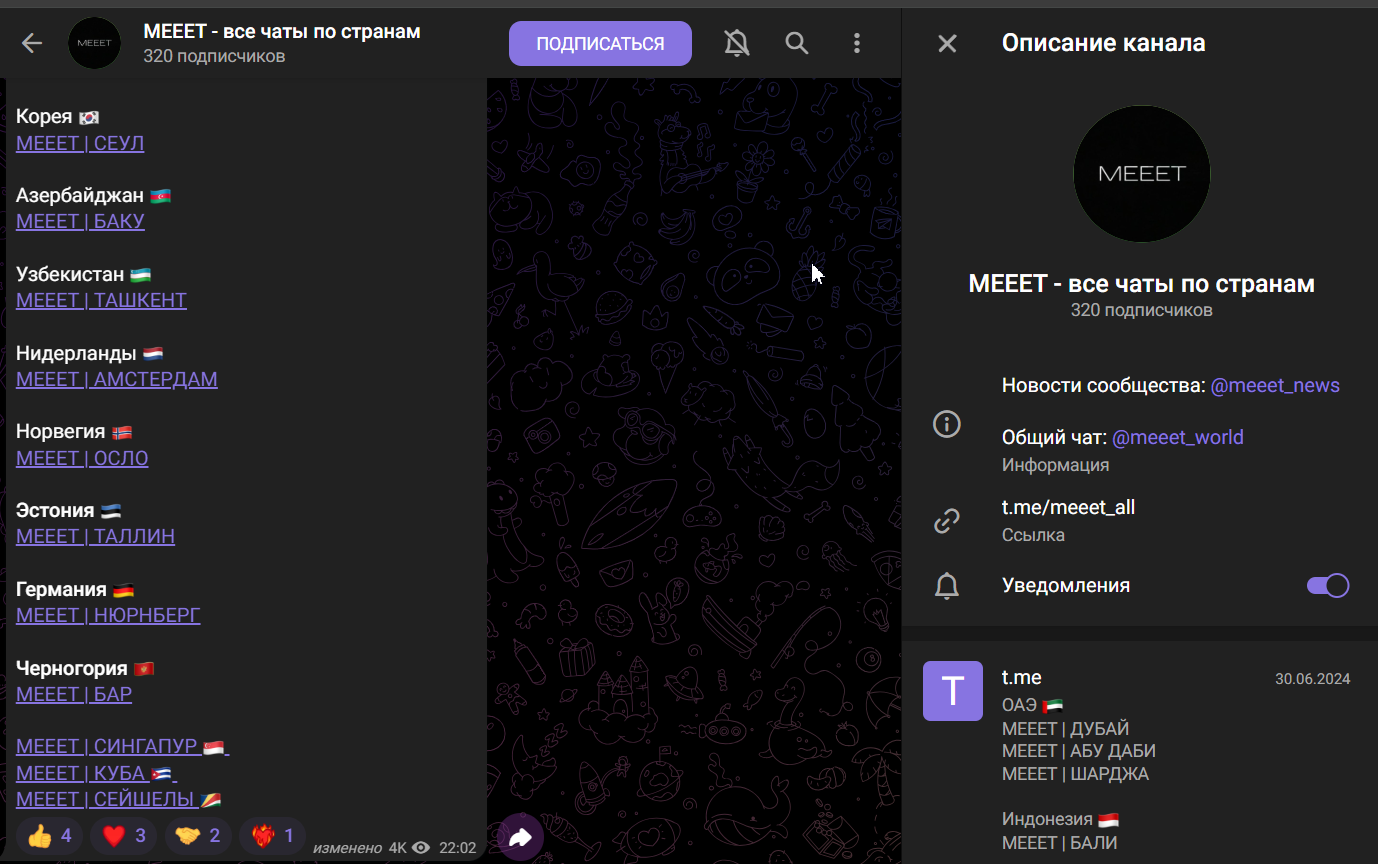Click the message time 22:02

click(458, 848)
